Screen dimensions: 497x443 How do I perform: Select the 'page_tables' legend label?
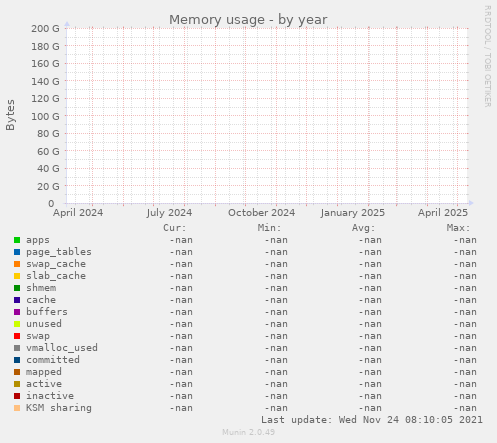click(59, 252)
